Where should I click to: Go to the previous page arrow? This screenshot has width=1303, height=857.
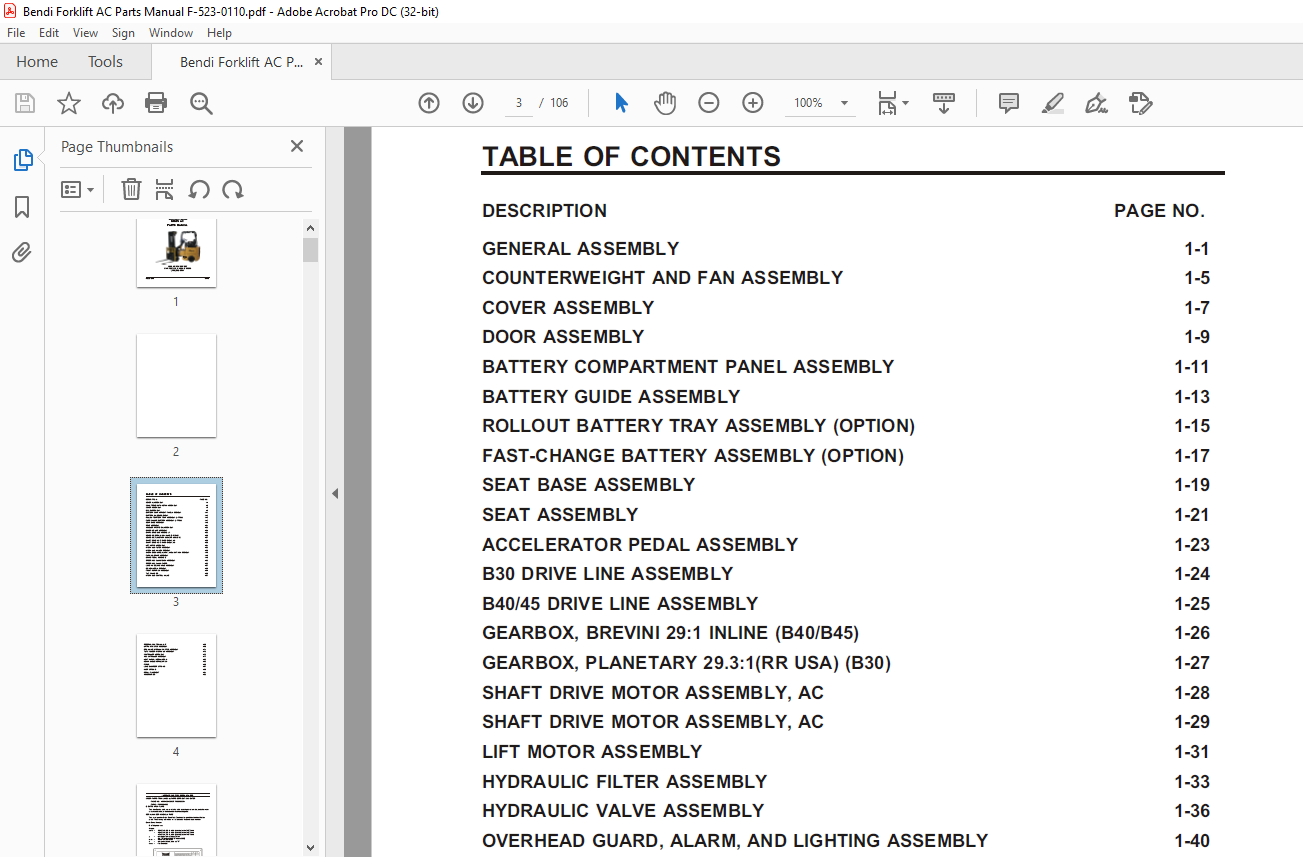click(x=429, y=103)
